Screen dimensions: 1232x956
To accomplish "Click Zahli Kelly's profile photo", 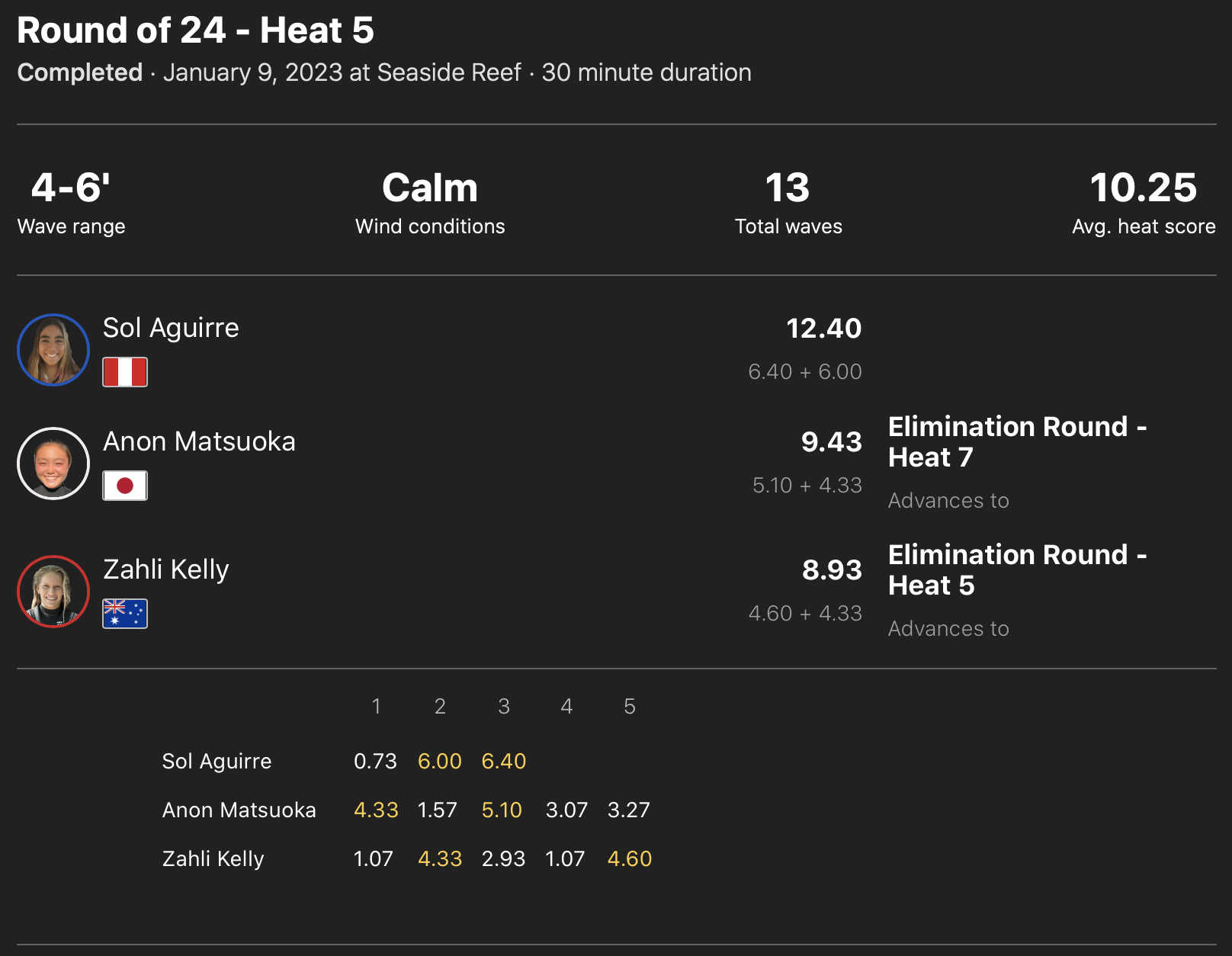I will coord(53,592).
